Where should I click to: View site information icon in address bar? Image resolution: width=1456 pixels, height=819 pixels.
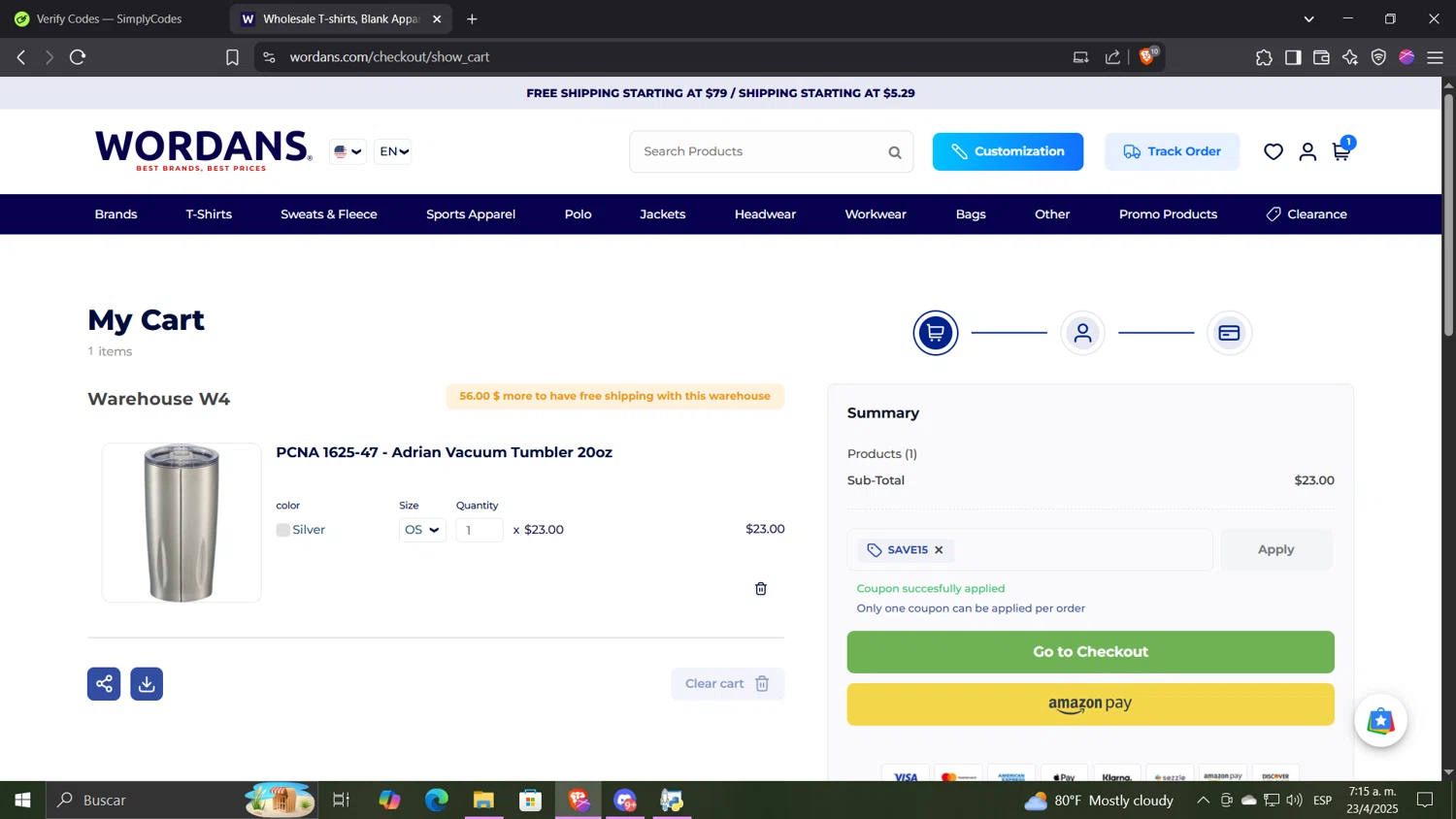click(x=270, y=57)
